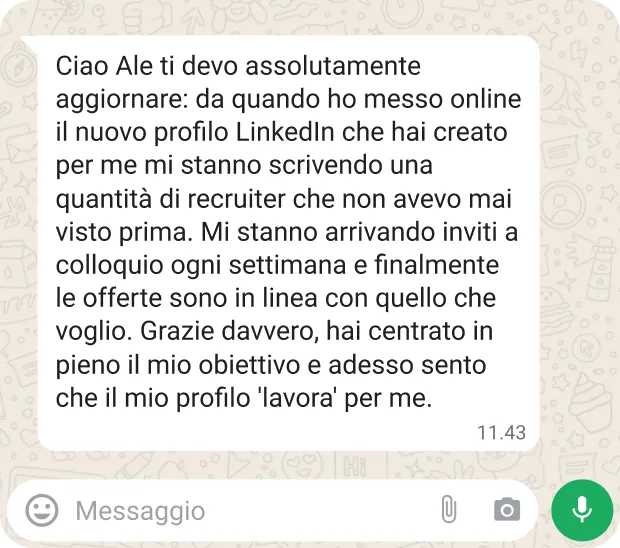The width and height of the screenshot is (620, 548).
Task: Tap the green microphone voice button
Action: tap(582, 510)
